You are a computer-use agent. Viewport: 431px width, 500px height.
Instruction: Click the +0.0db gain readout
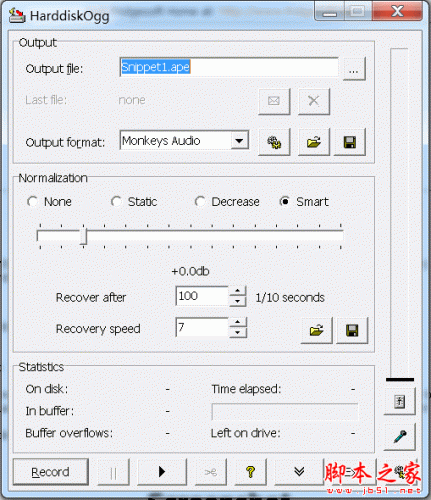[190, 271]
